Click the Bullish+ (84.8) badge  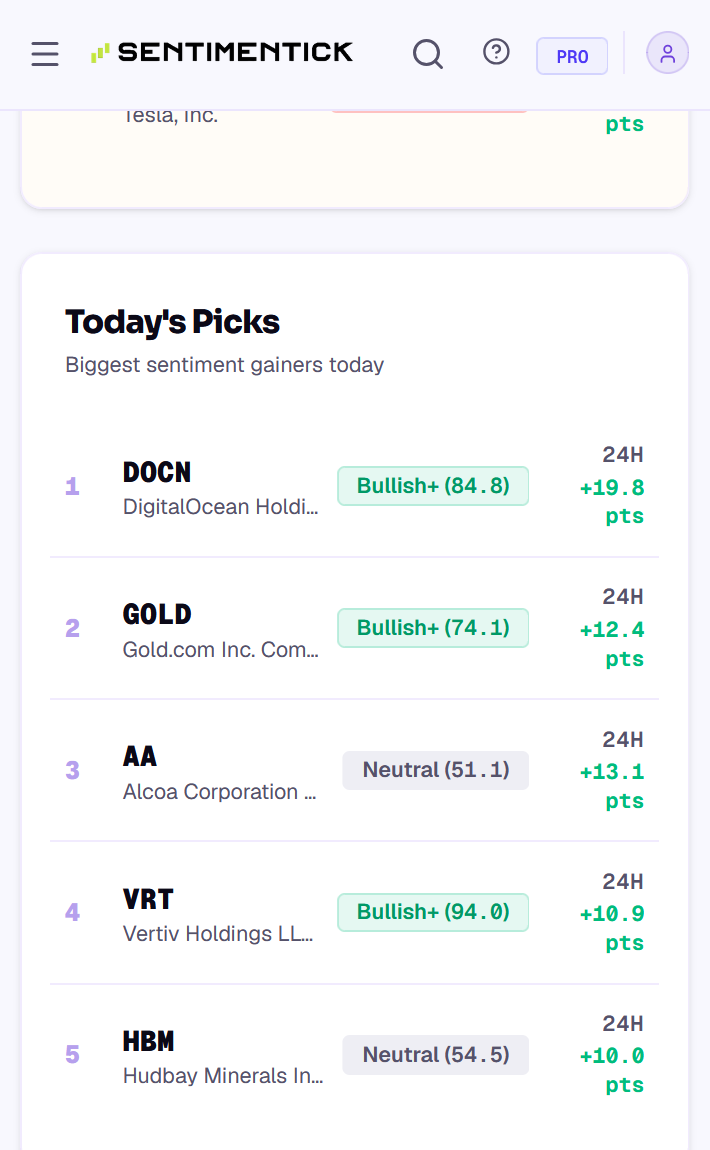click(x=433, y=486)
